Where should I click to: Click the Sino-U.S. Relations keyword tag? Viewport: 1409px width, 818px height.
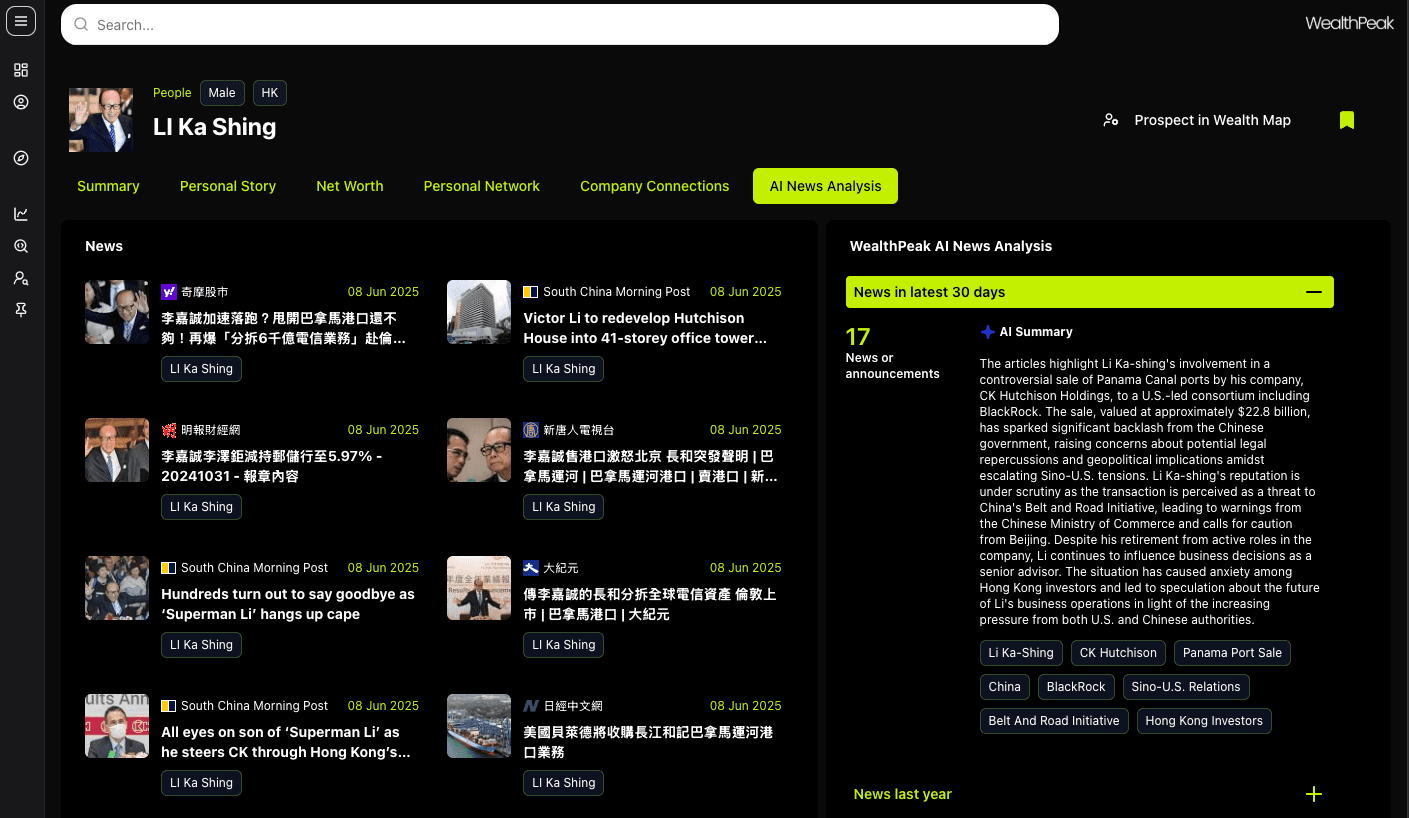click(1186, 687)
